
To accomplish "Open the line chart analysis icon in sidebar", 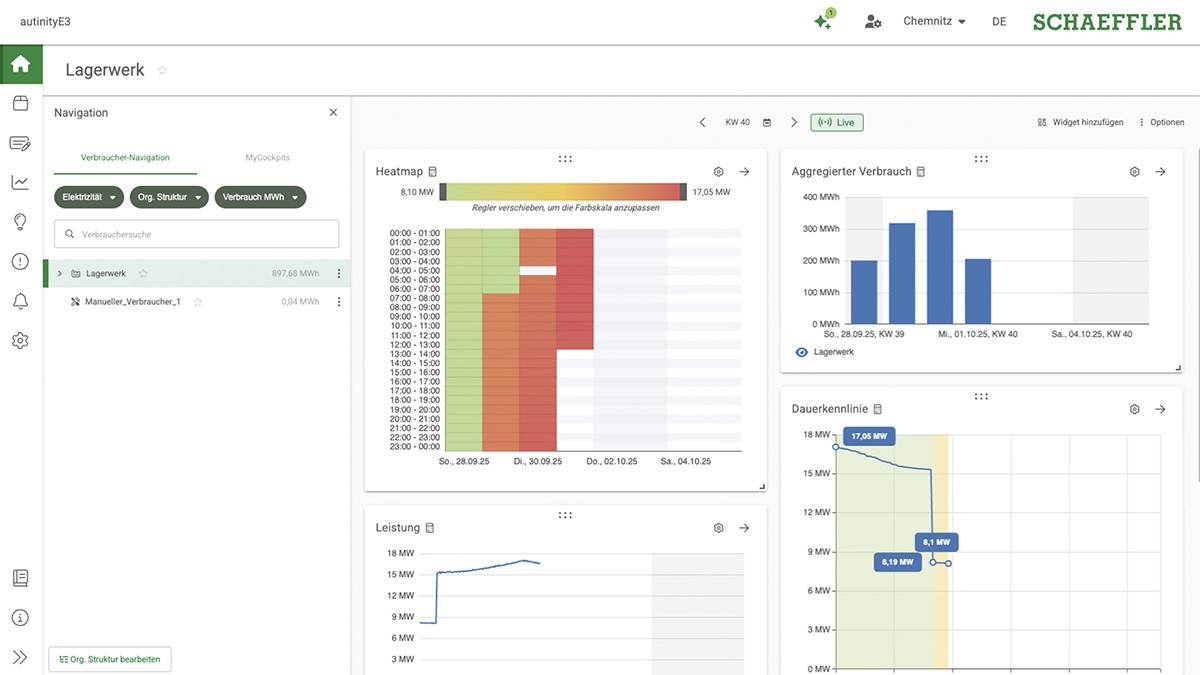I will [20, 182].
